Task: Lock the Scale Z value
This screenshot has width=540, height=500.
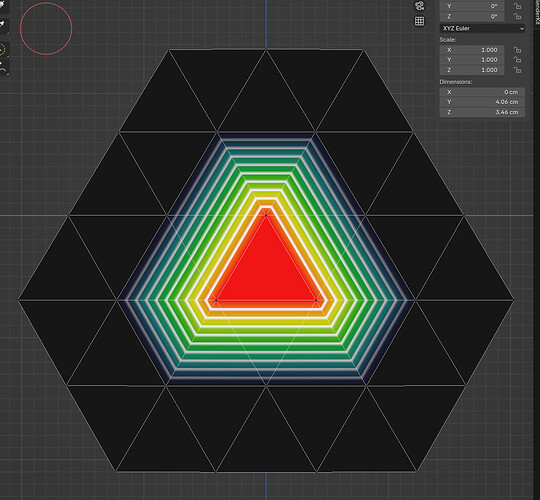Action: (x=517, y=70)
